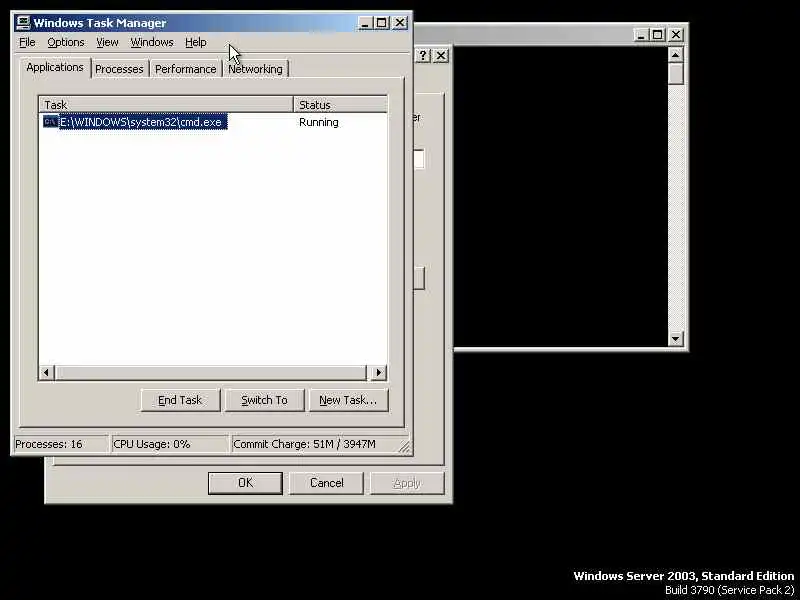Click the cmd.exe task icon
800x600 pixels.
51,122
